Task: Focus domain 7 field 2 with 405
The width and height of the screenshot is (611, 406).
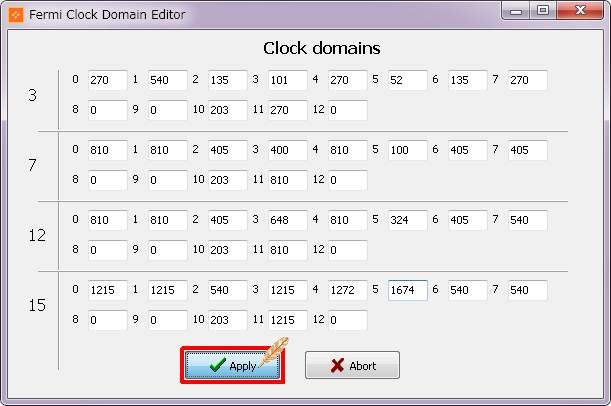Action: point(228,150)
